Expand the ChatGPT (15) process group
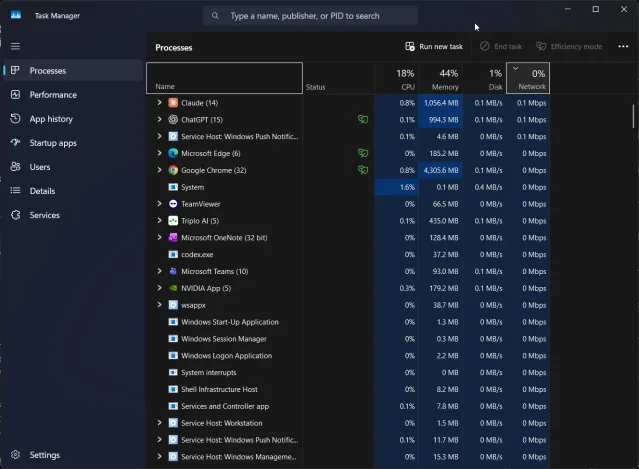This screenshot has height=469, width=639. [x=159, y=119]
